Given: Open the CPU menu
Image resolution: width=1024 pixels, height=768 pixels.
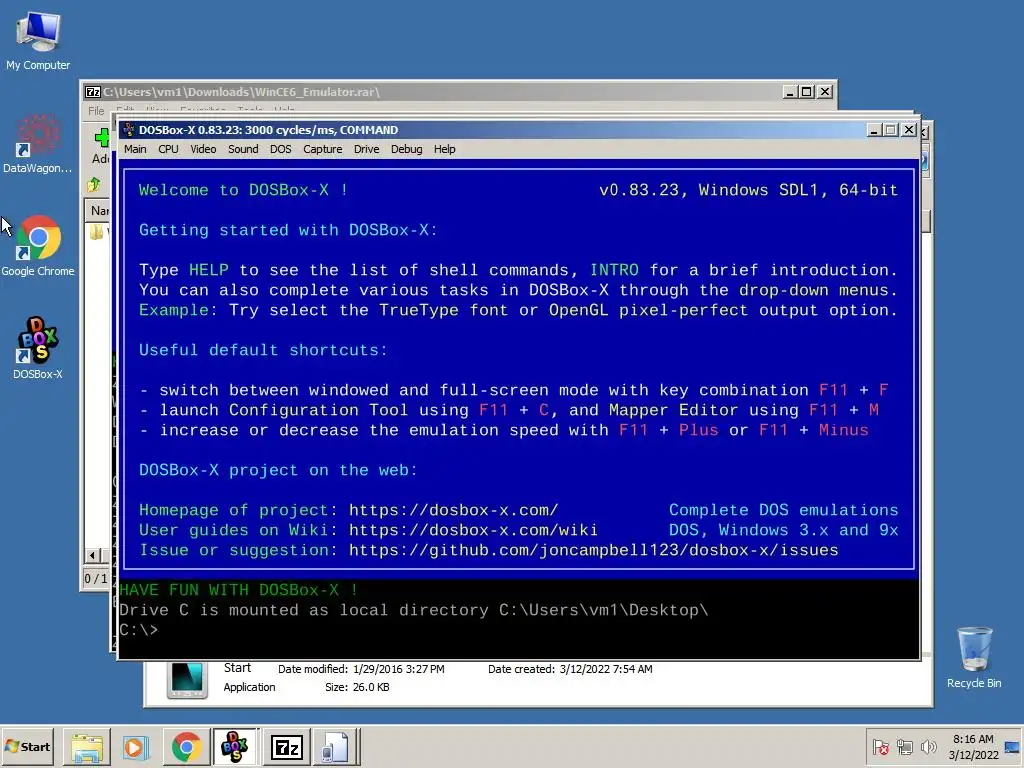Looking at the screenshot, I should pyautogui.click(x=168, y=149).
